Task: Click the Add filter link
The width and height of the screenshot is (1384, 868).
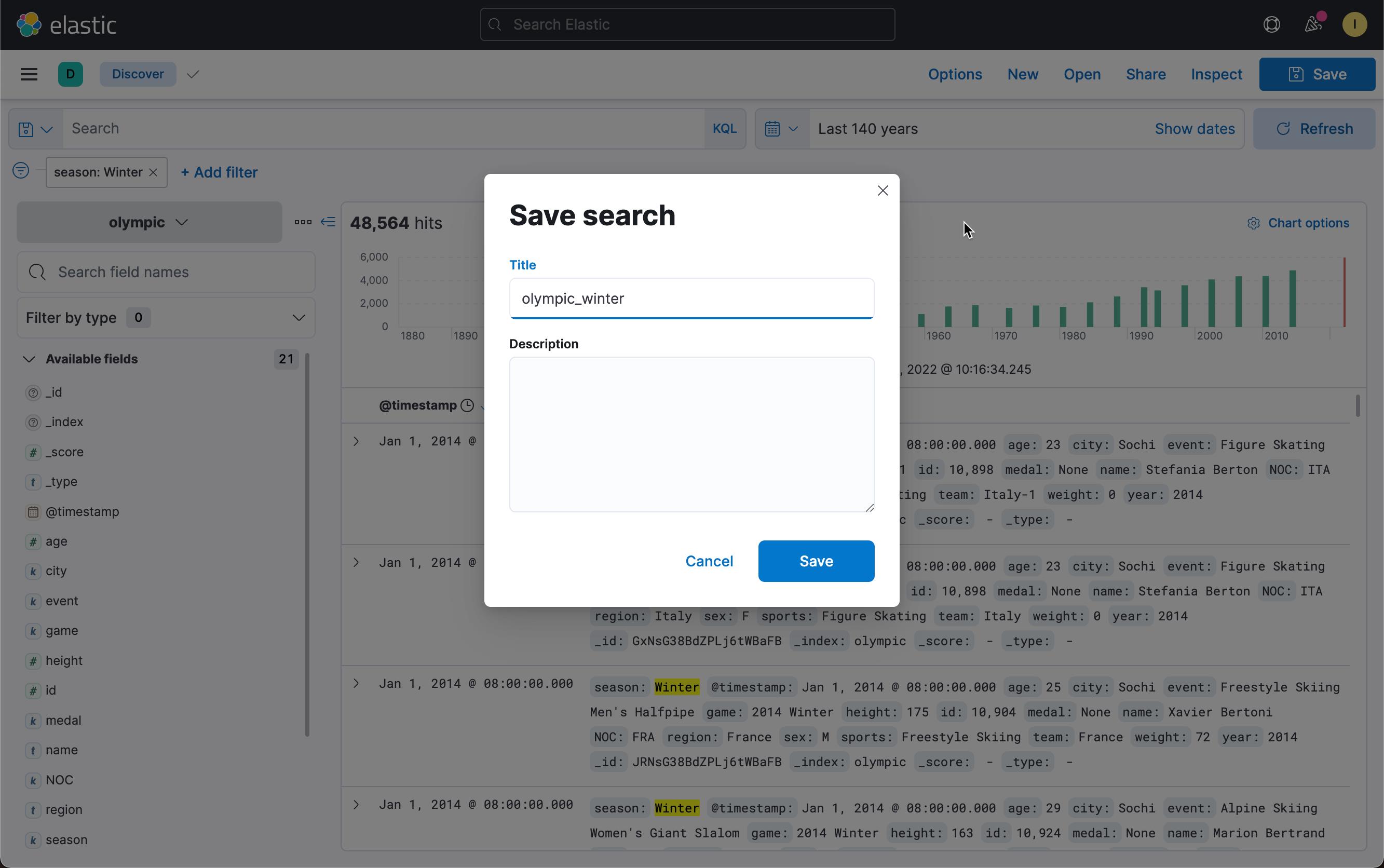Action: (219, 172)
